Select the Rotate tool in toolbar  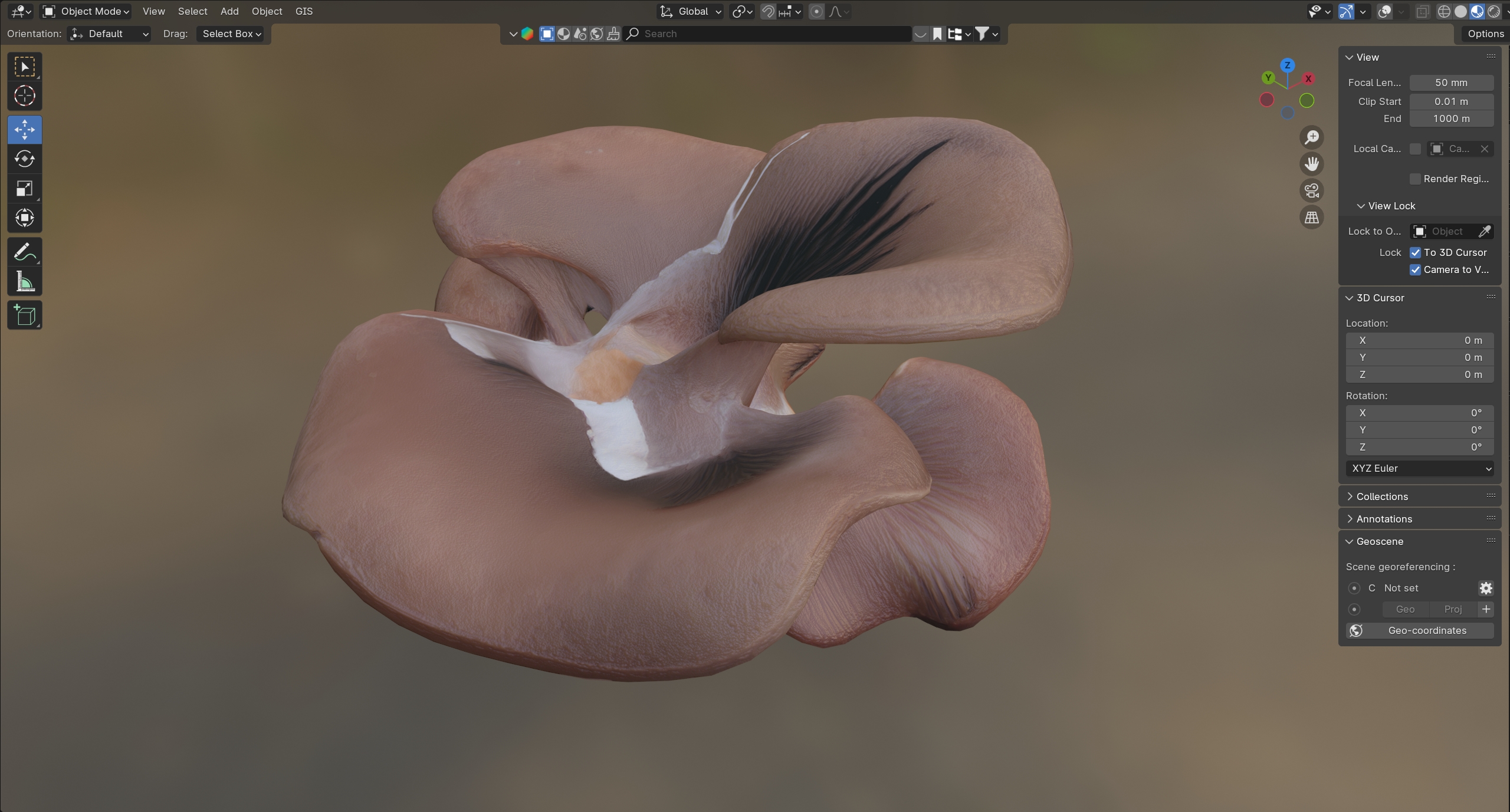tap(24, 159)
